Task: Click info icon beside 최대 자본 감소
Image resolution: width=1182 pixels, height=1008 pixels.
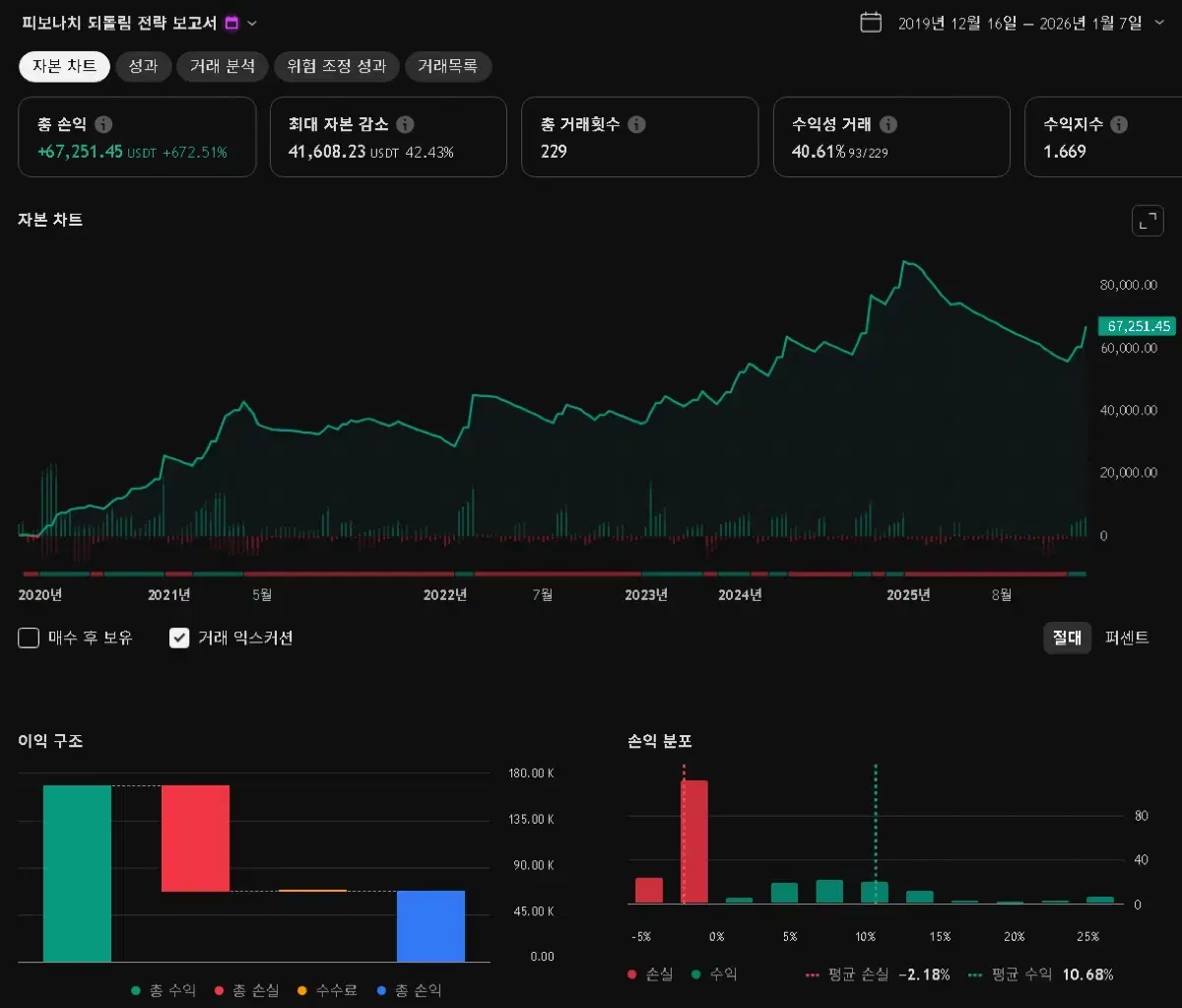Action: [x=405, y=125]
